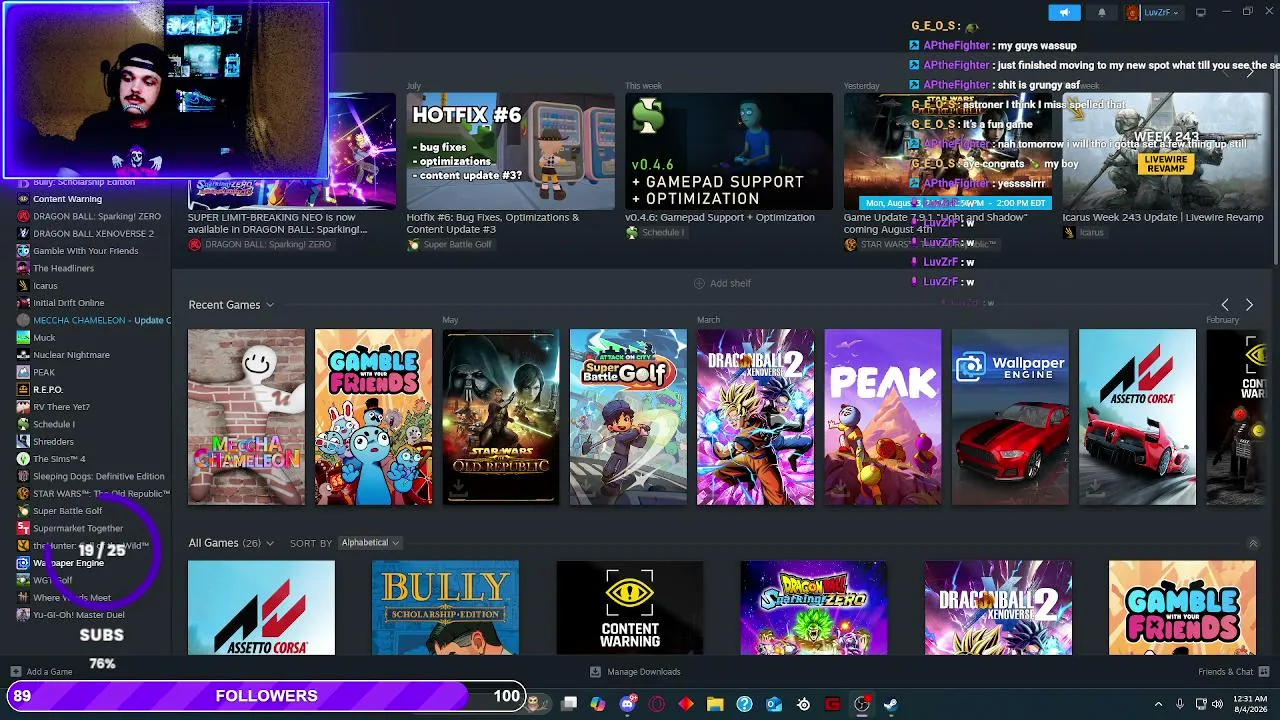This screenshot has height=720, width=1280.
Task: Click Add a Game at bottom left
Action: pyautogui.click(x=41, y=672)
